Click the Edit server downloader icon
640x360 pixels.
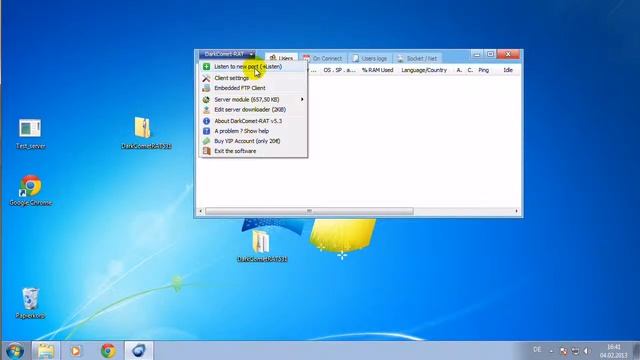point(207,110)
